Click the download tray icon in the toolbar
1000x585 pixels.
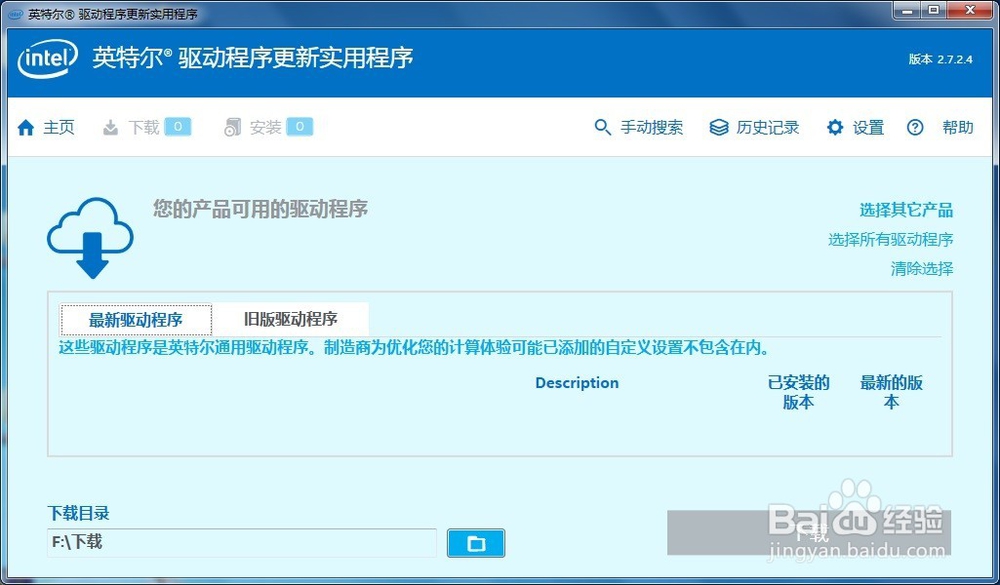(110, 128)
